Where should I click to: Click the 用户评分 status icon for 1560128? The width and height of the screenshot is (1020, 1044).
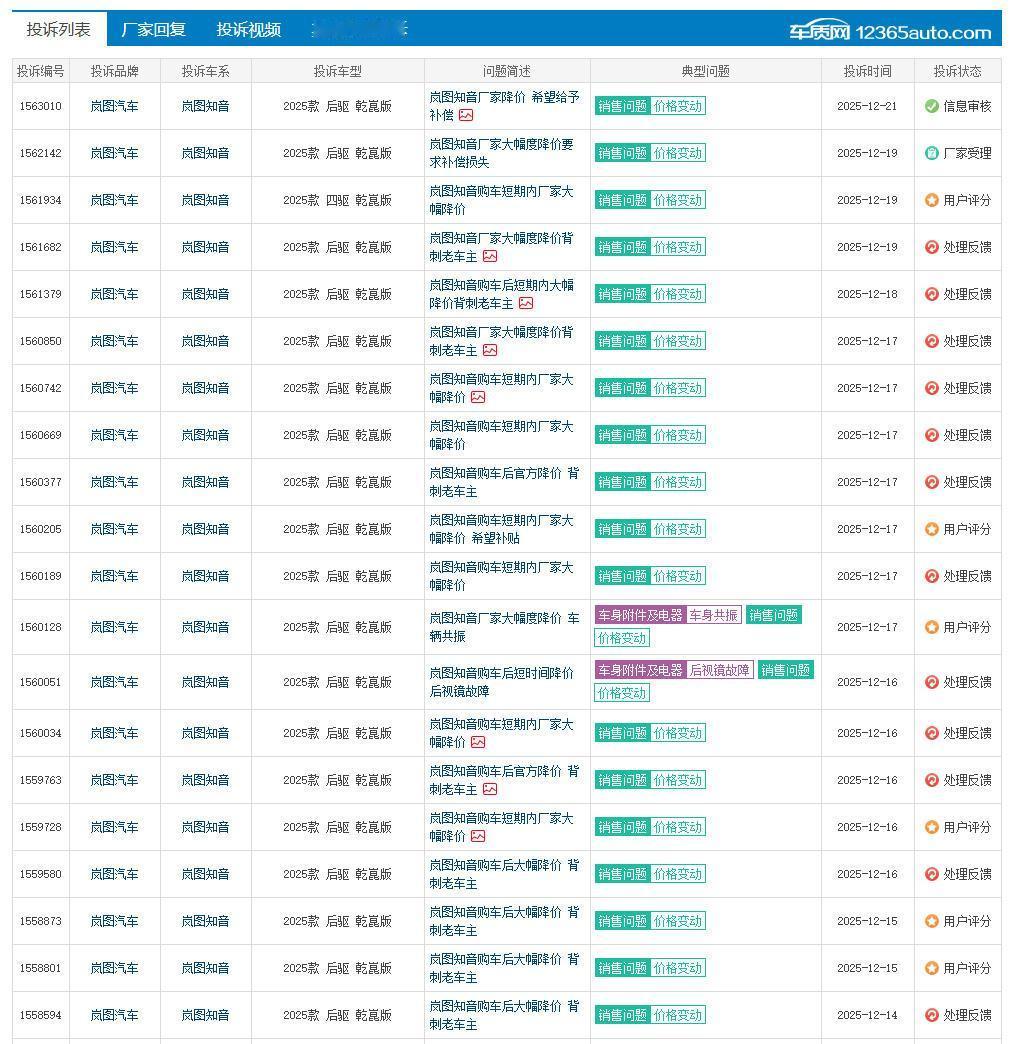click(x=931, y=627)
